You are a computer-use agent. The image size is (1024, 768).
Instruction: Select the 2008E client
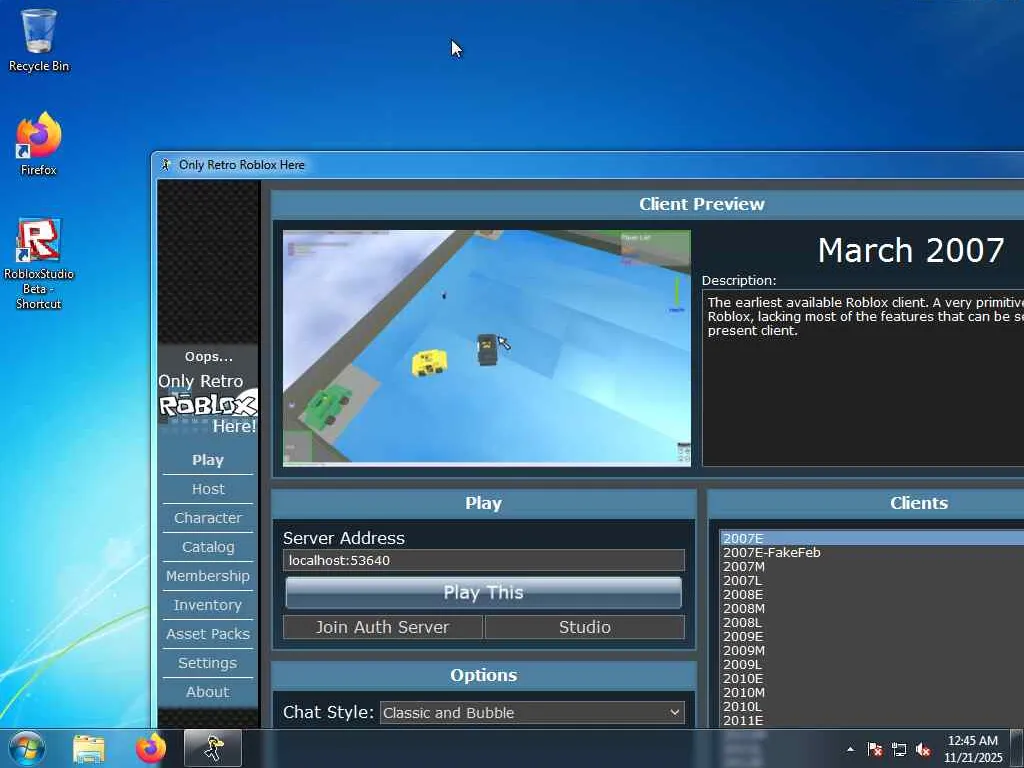tap(872, 594)
